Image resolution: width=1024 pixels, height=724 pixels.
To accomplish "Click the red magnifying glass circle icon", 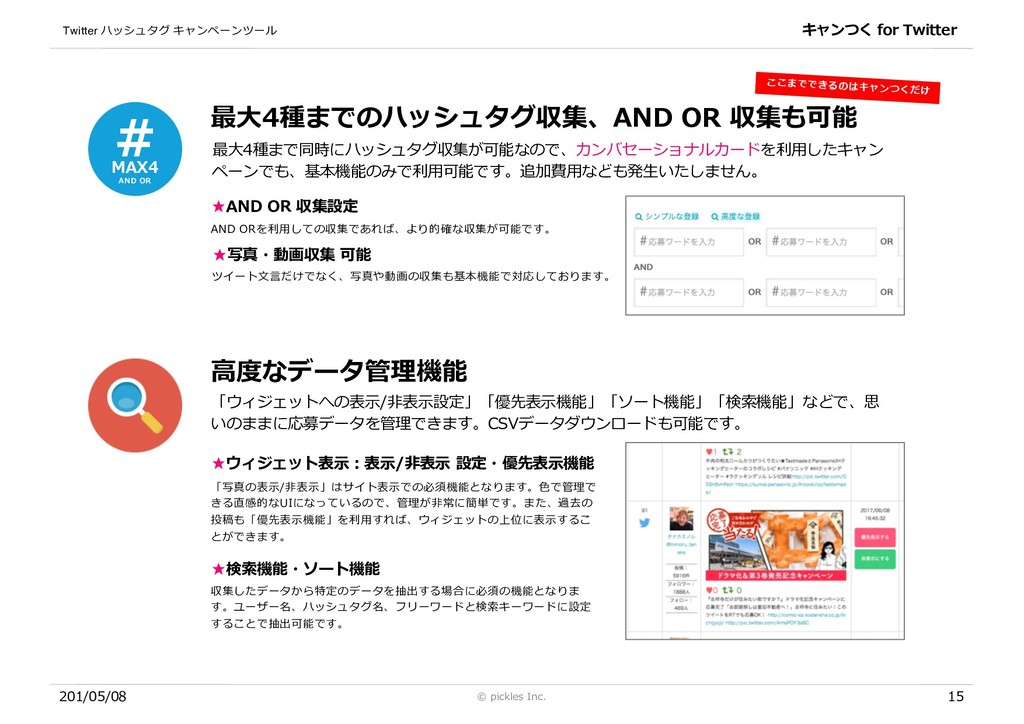I will point(135,405).
